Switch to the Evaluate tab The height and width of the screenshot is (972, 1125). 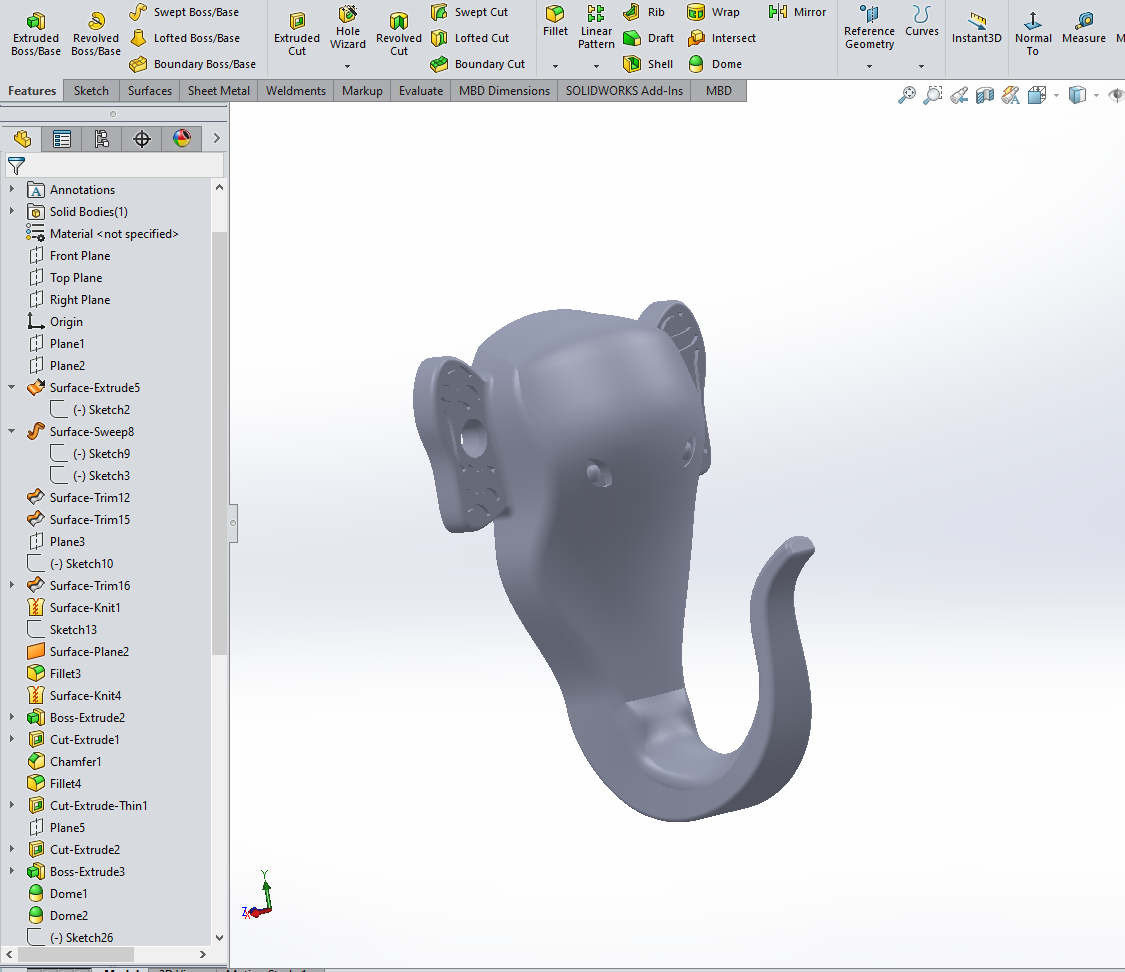click(x=420, y=90)
